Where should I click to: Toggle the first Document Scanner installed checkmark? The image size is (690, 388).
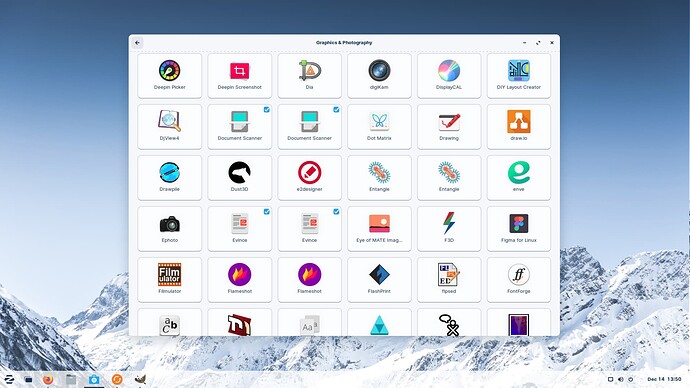267,110
